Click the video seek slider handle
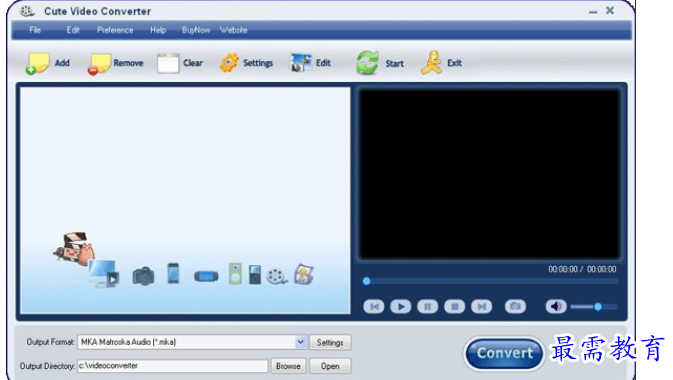Image resolution: width=673 pixels, height=380 pixels. click(367, 281)
